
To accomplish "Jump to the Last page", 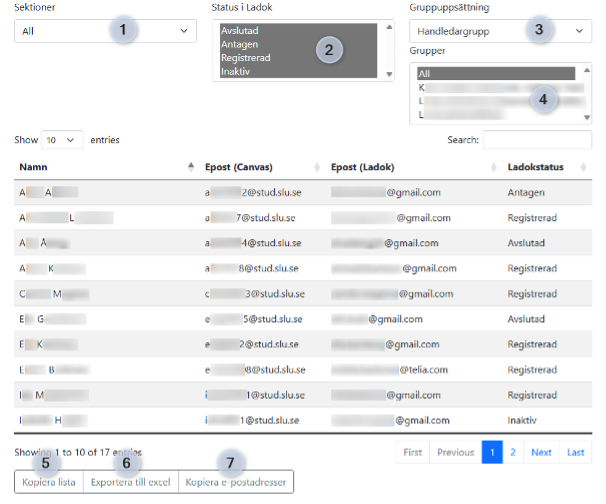I will coord(575,452).
